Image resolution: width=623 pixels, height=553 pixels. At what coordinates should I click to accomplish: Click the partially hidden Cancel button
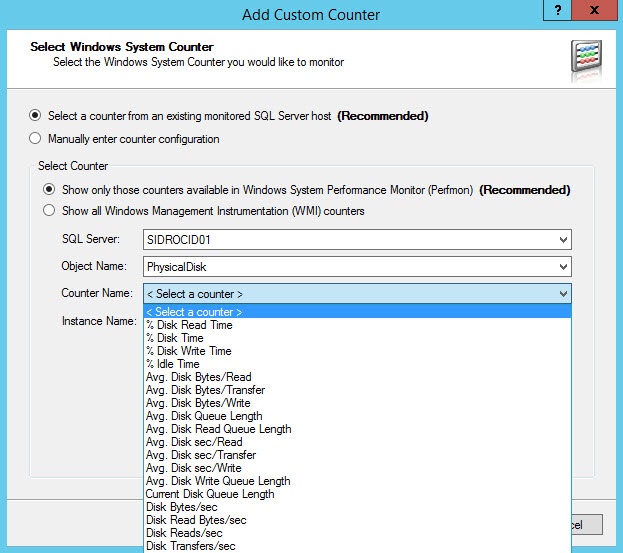[x=587, y=525]
